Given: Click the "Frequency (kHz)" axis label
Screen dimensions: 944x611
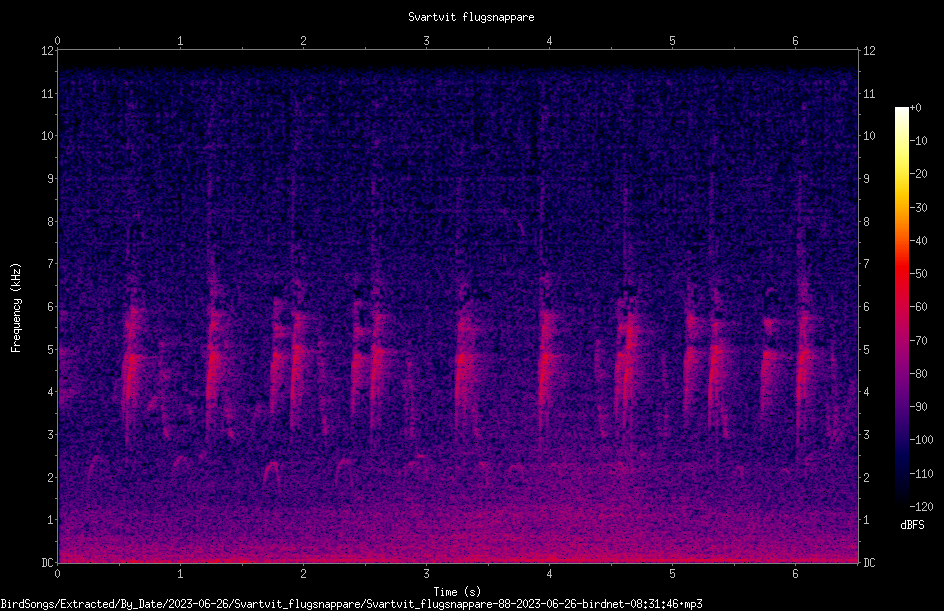Looking at the screenshot, I should (x=16, y=307).
